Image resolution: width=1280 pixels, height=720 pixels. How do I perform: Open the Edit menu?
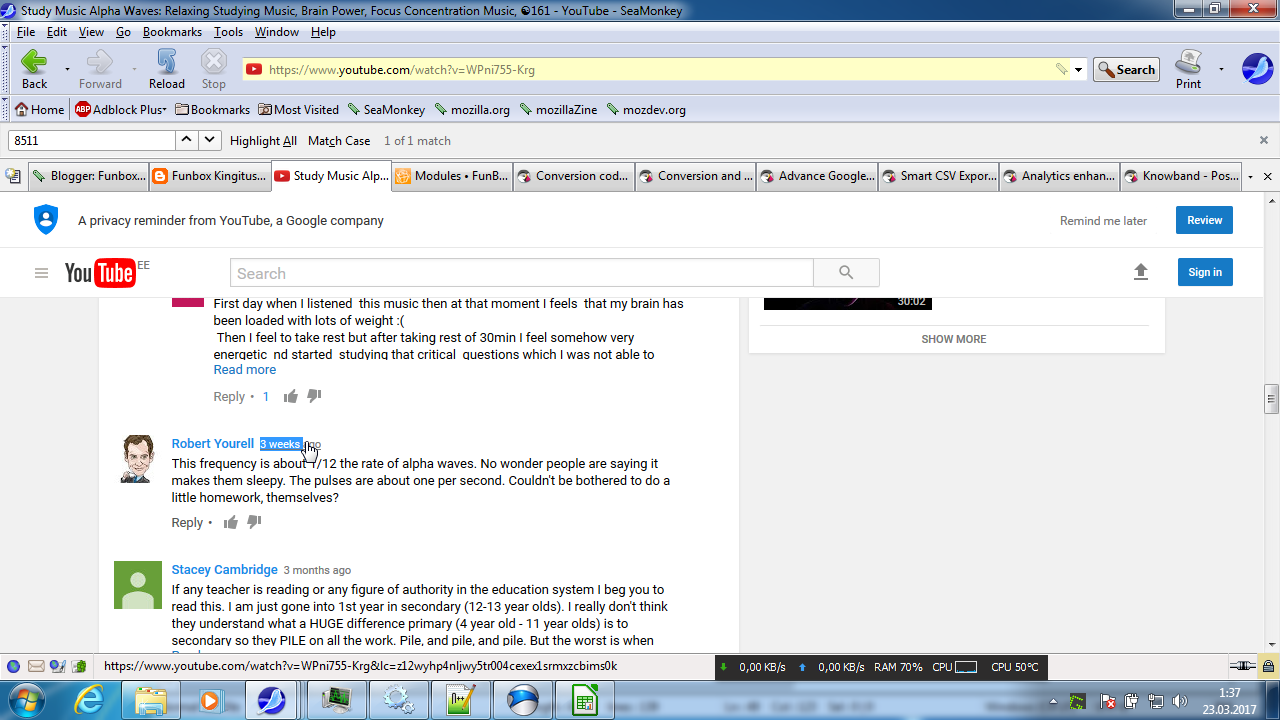[x=57, y=32]
